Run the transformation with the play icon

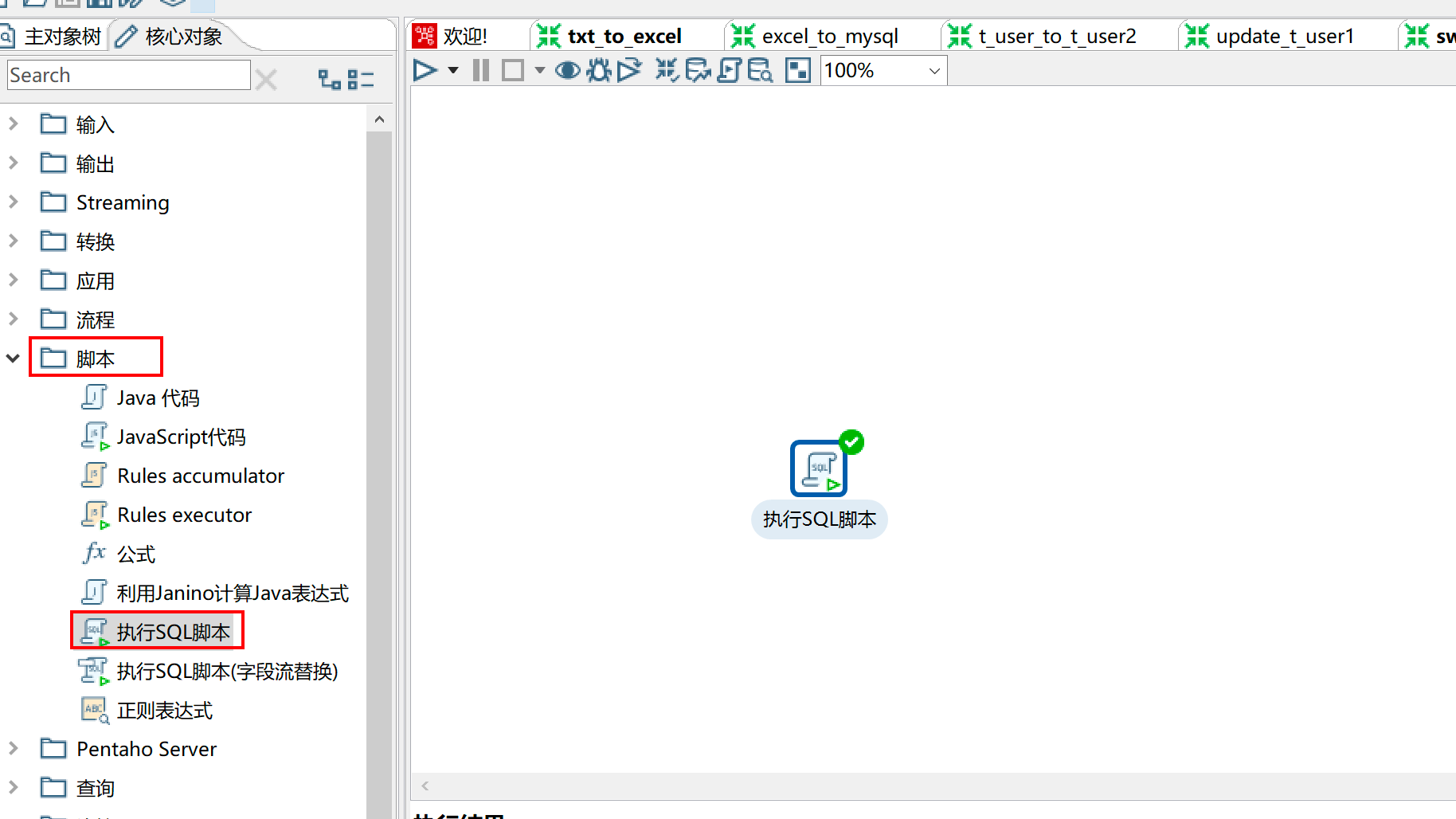(x=425, y=71)
